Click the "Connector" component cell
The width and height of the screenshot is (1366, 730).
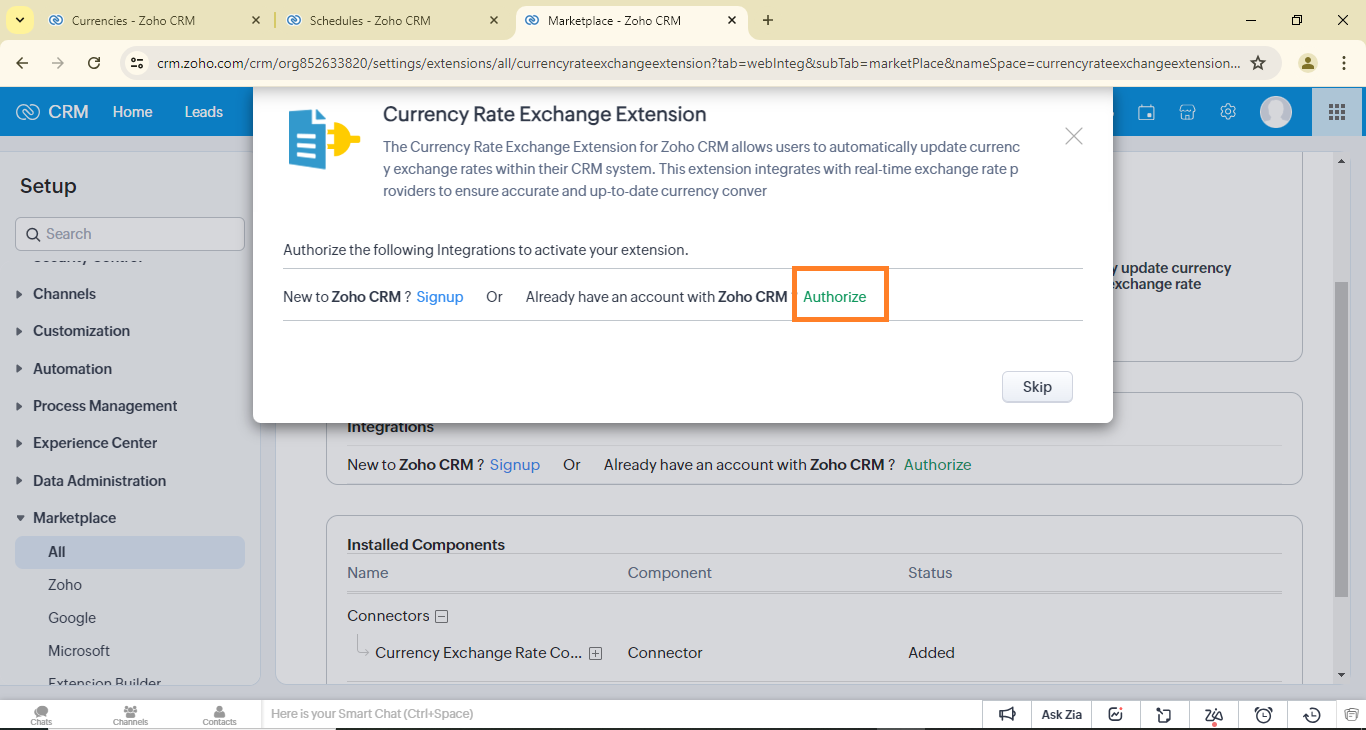pyautogui.click(x=665, y=653)
